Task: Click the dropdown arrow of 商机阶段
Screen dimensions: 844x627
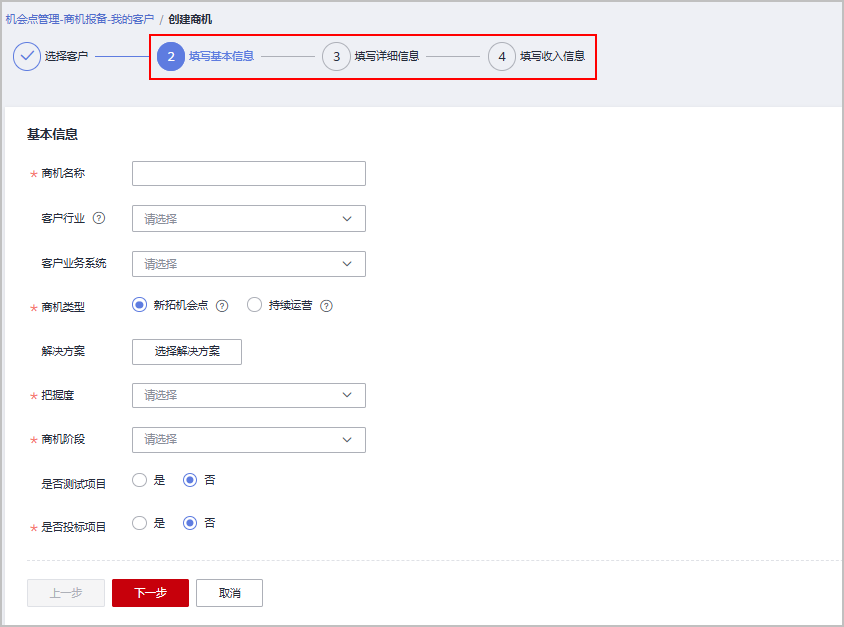Action: pos(347,440)
